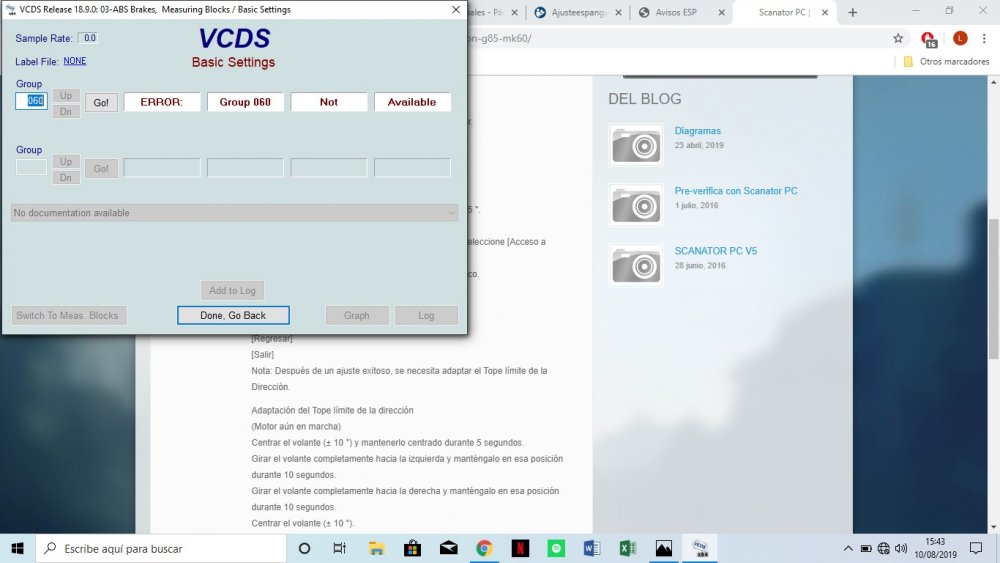Click the volume speaker tray icon
Screen dimensions: 1000x563
tap(901, 548)
